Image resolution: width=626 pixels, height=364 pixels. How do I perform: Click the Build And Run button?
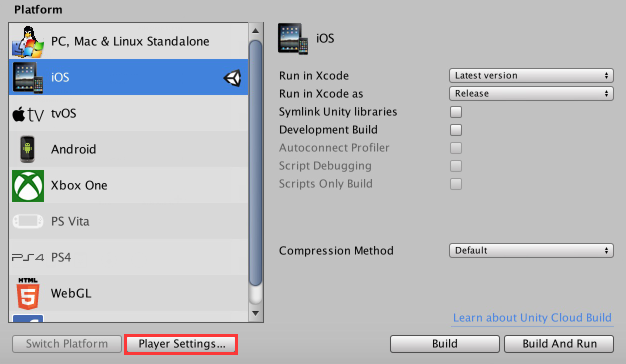[559, 344]
